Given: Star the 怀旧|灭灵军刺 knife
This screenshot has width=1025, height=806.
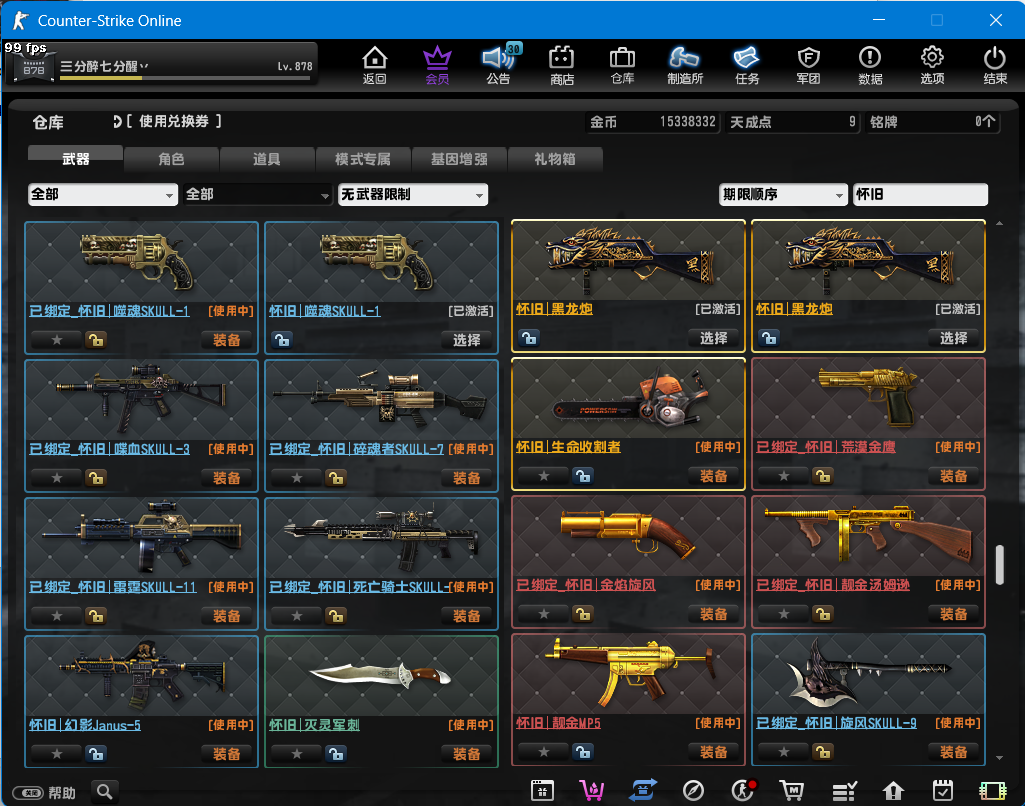Looking at the screenshot, I should [297, 754].
